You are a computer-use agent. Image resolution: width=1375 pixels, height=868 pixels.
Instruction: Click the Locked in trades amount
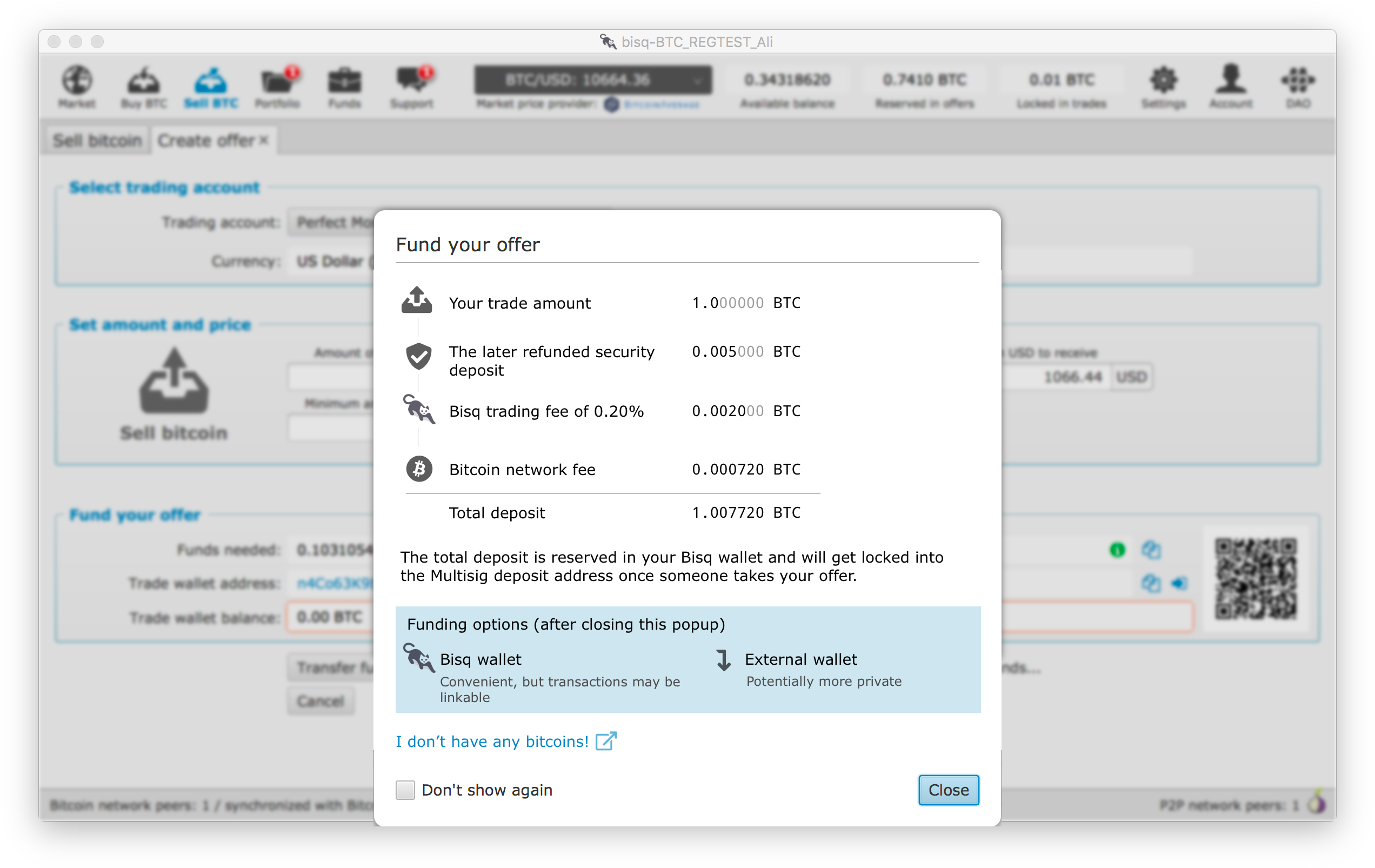[x=1062, y=79]
